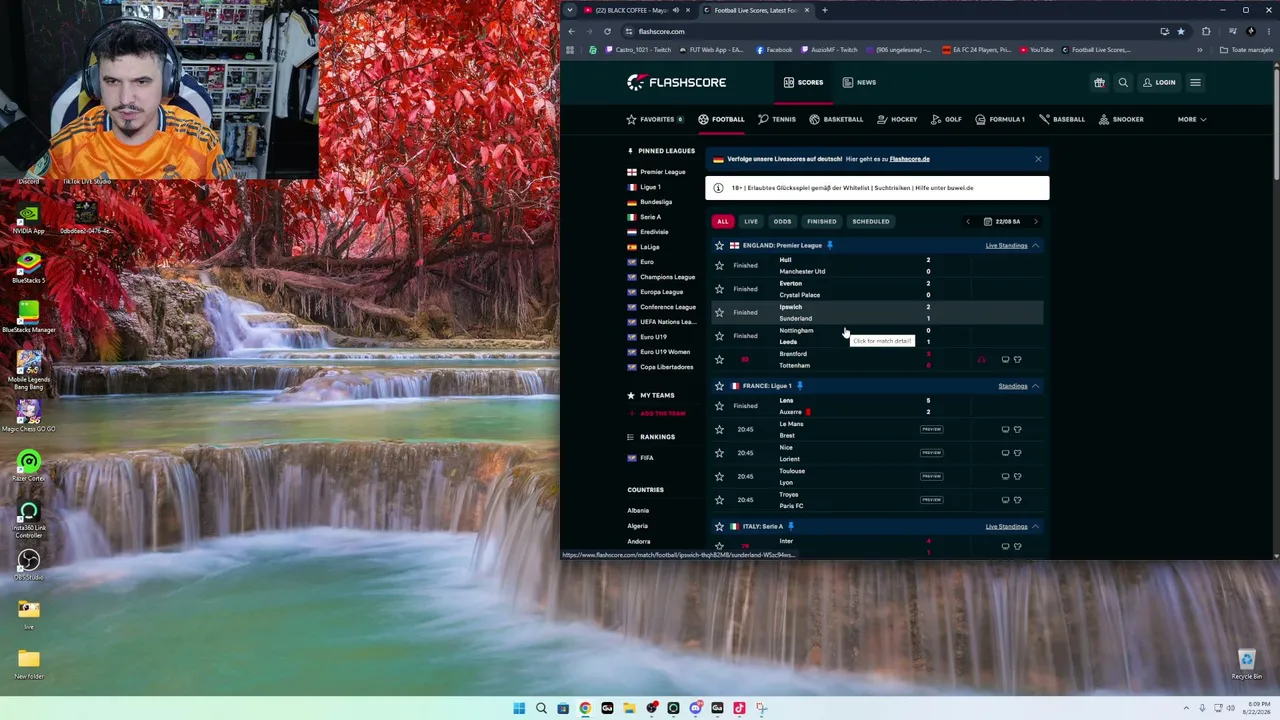Open lineups shirt icon for Brentford vs Tottenham

(1017, 359)
